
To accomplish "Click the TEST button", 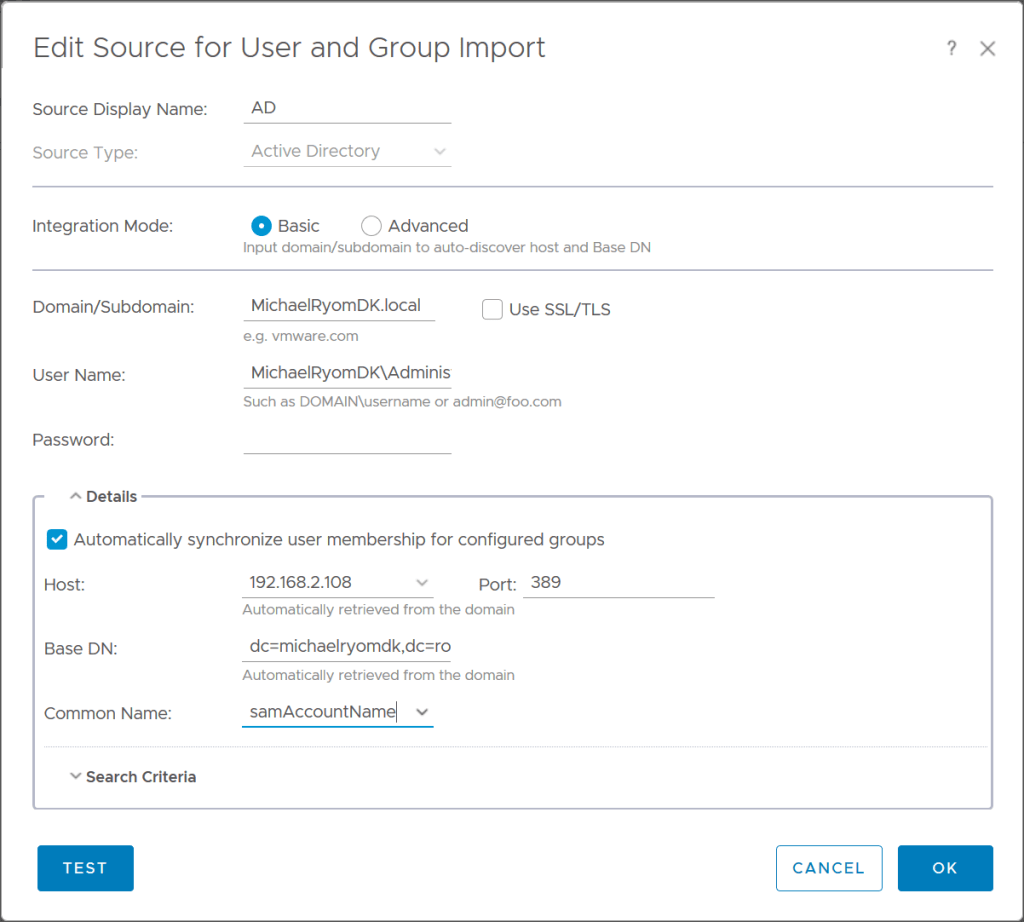I will click(85, 868).
